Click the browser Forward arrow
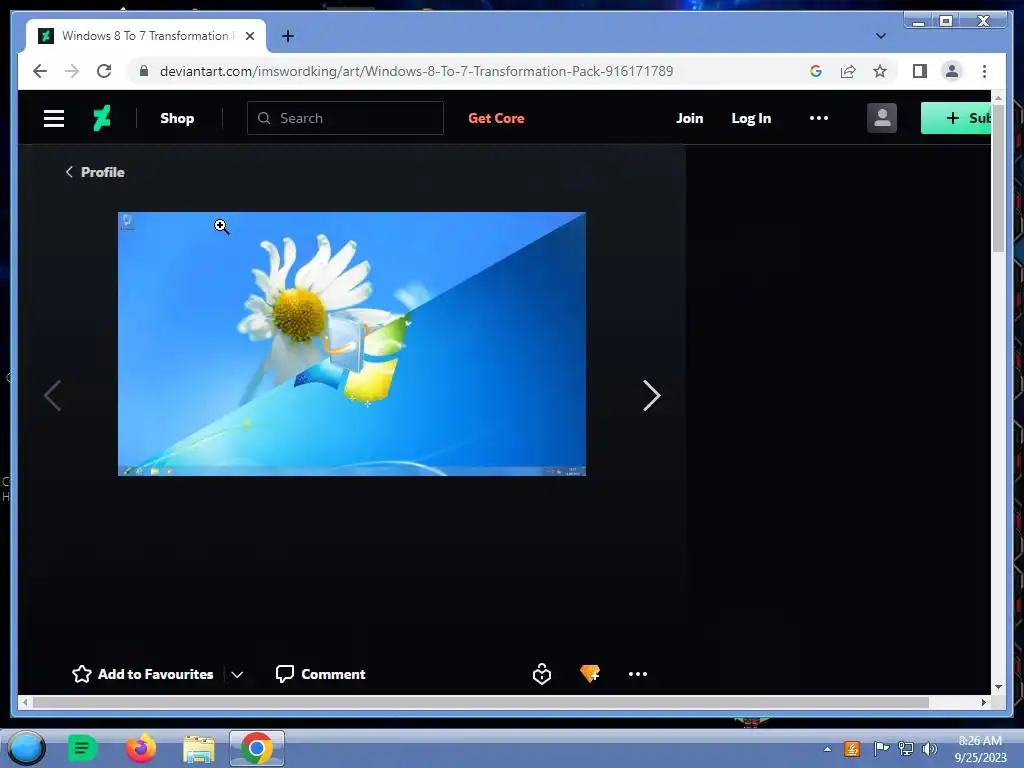The height and width of the screenshot is (768, 1024). 72,71
